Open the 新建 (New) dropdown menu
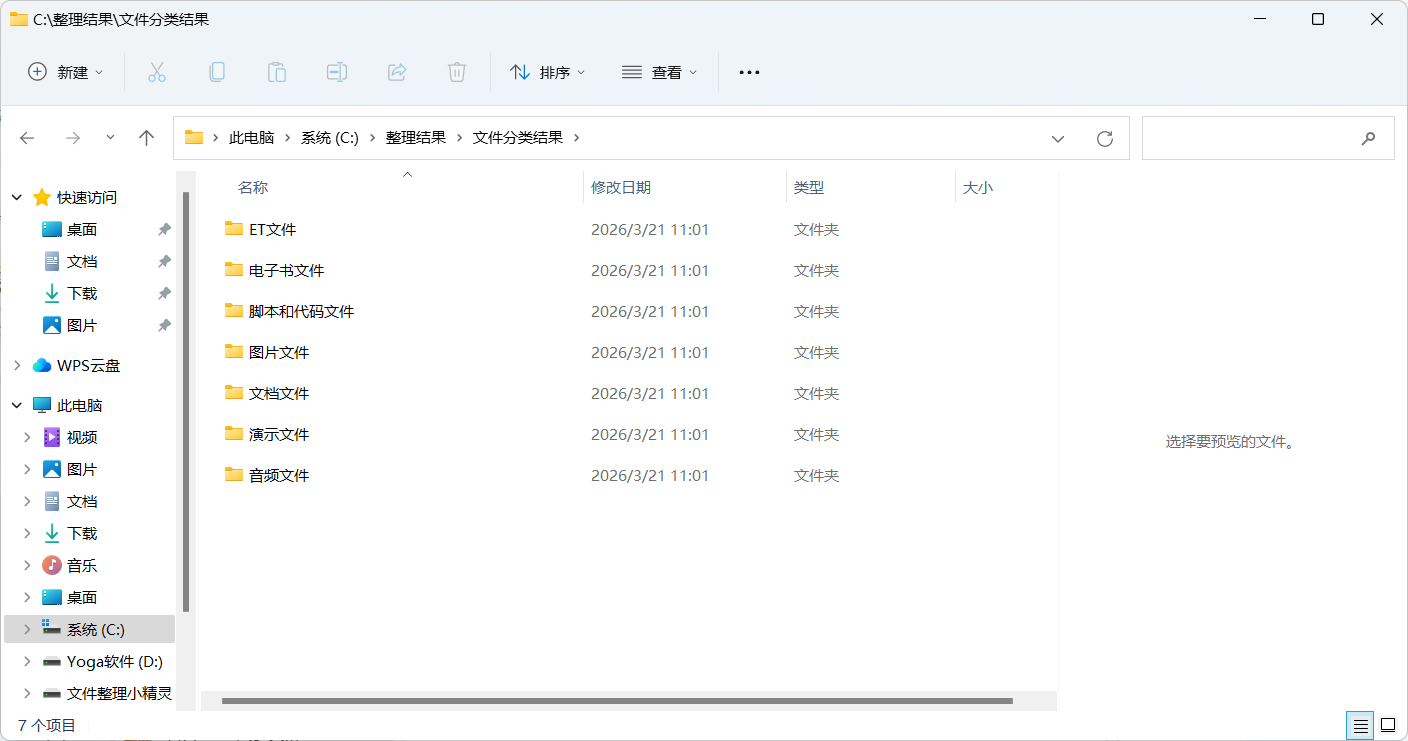 pyautogui.click(x=66, y=72)
